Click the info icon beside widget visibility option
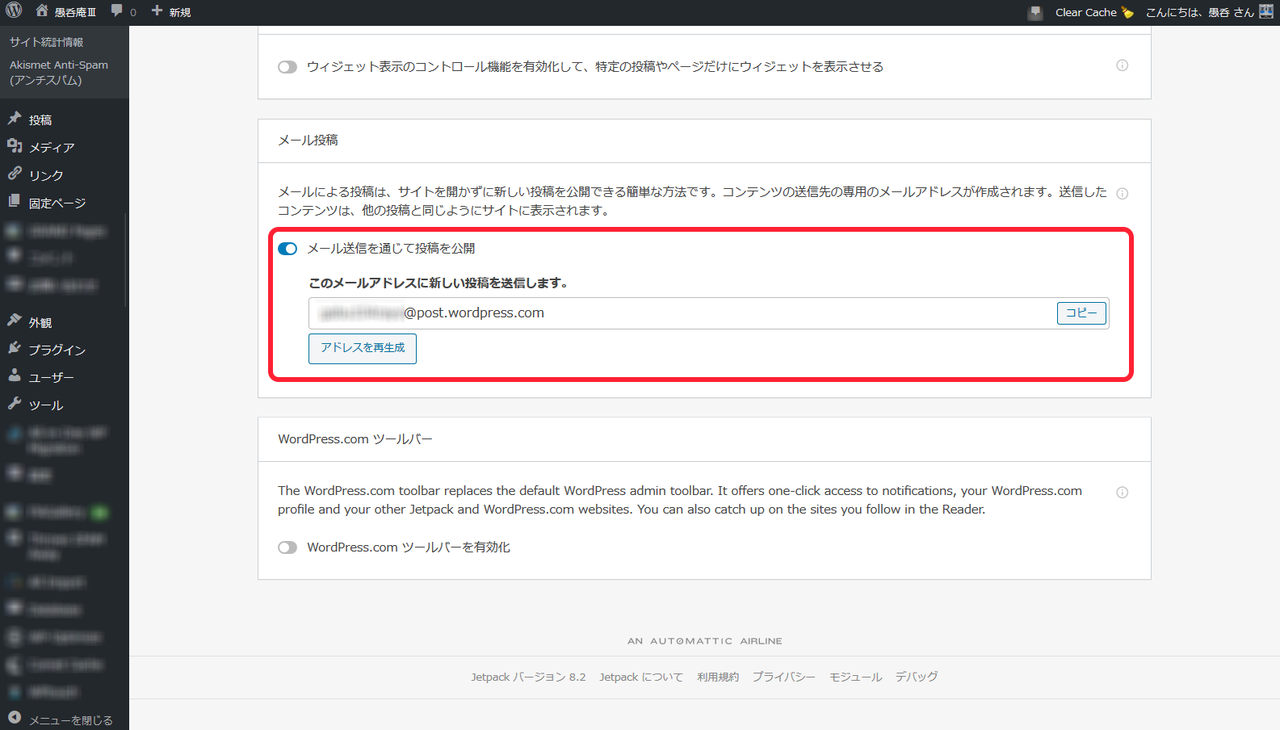This screenshot has height=730, width=1280. [x=1122, y=66]
